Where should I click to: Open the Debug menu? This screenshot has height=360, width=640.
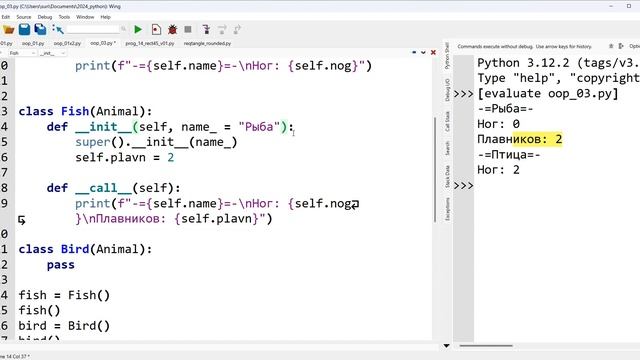(45, 17)
